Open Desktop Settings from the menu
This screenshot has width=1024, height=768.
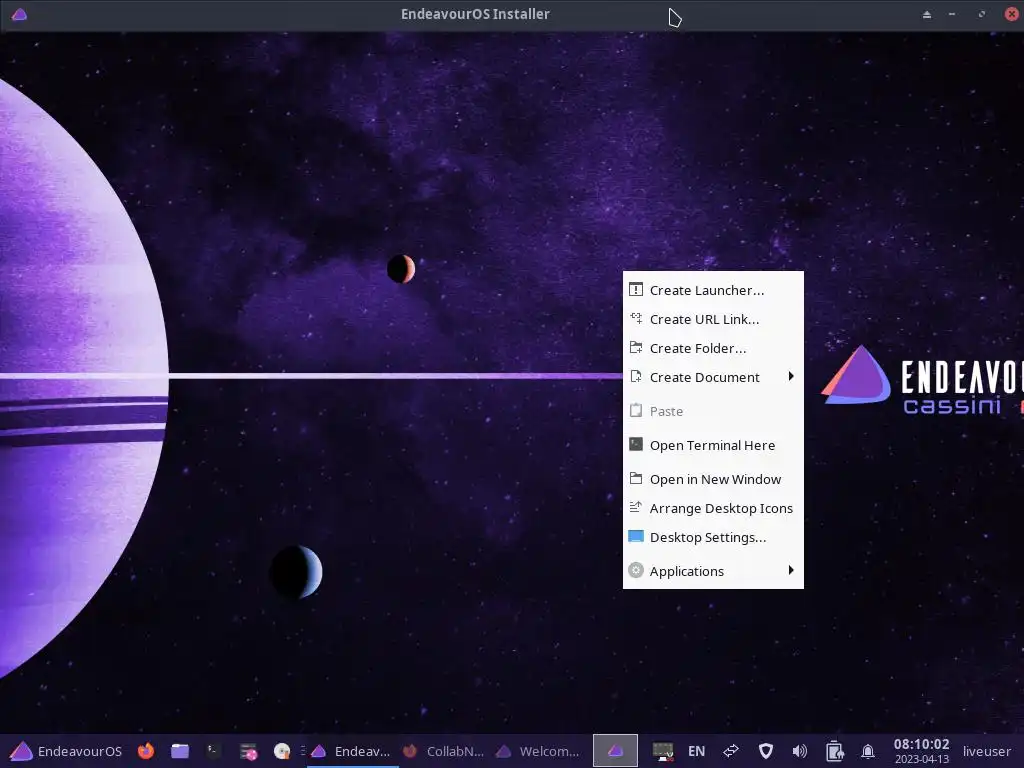[713, 537]
